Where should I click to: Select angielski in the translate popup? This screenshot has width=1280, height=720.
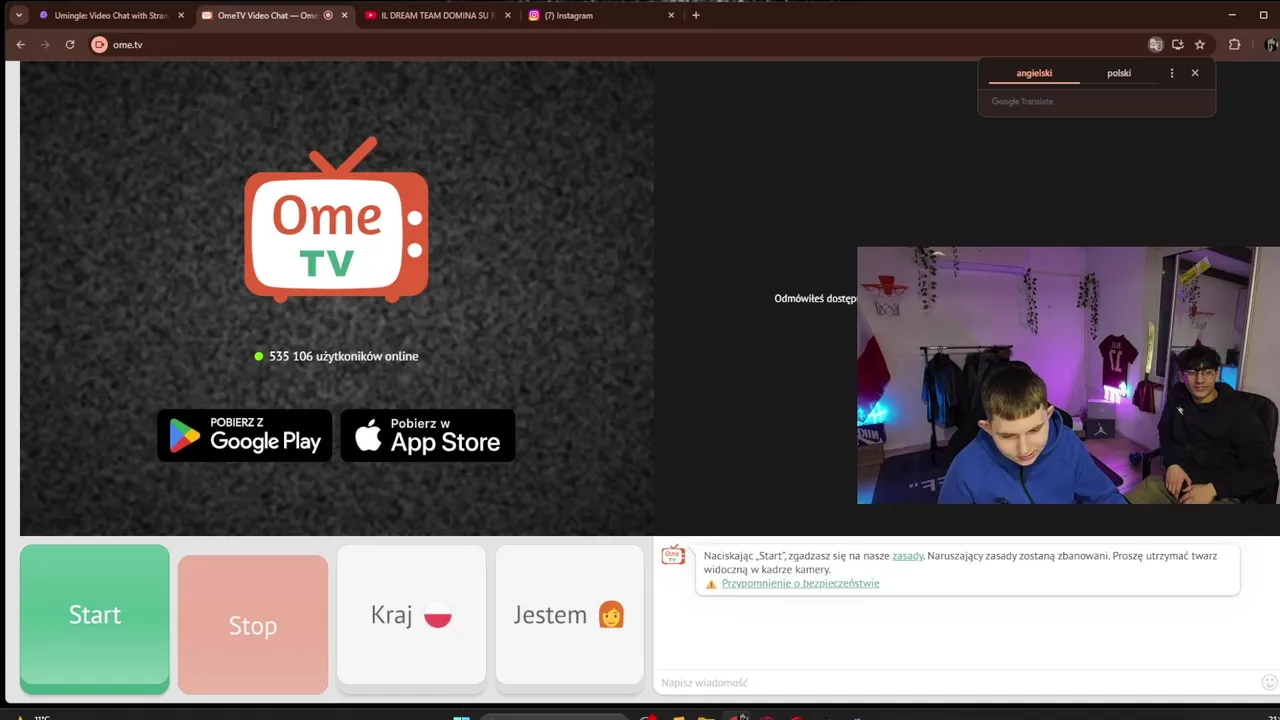point(1034,73)
